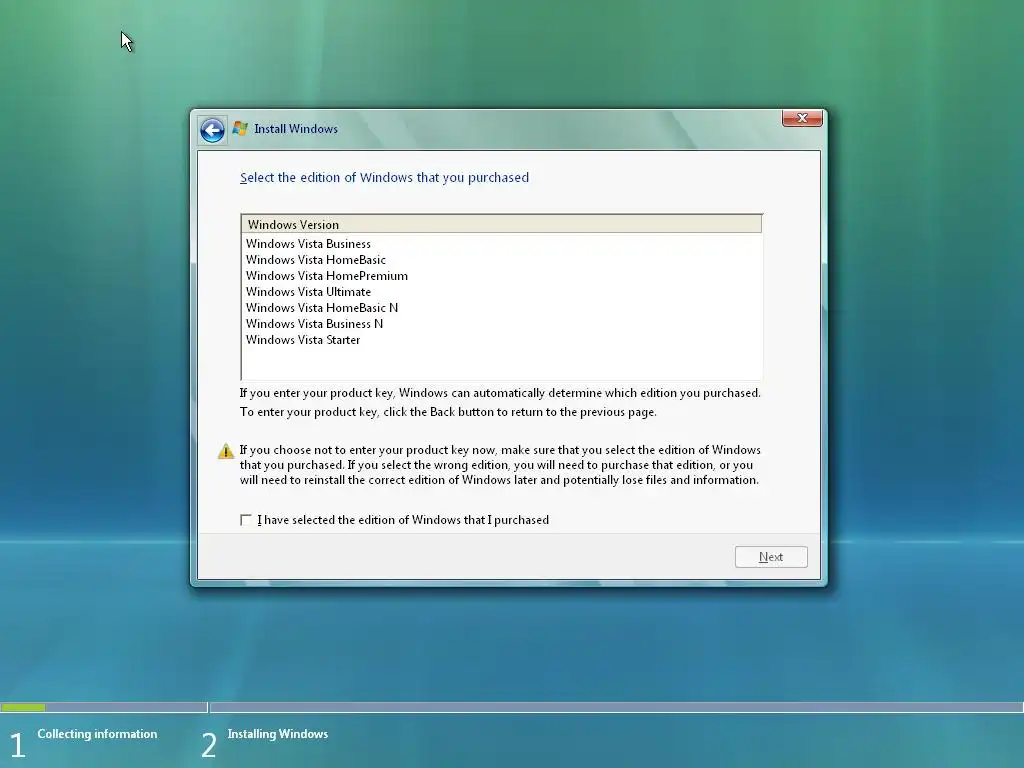Click the Next button
Image resolution: width=1024 pixels, height=768 pixels.
pyautogui.click(x=771, y=557)
